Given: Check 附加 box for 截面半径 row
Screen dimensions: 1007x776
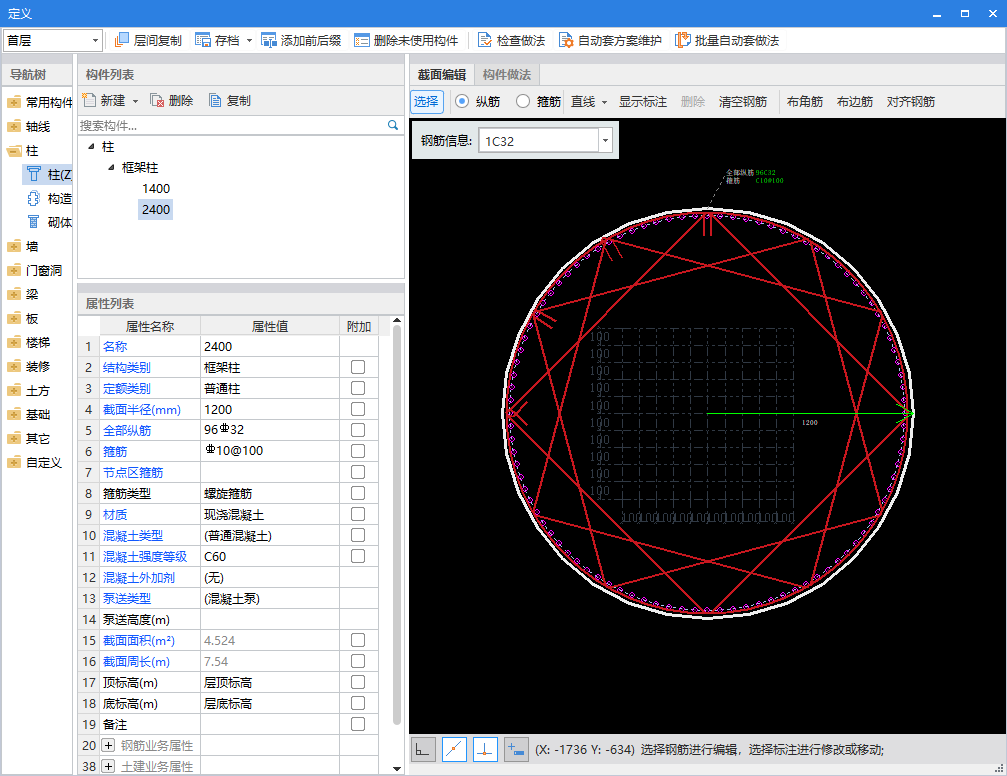Looking at the screenshot, I should pos(358,409).
